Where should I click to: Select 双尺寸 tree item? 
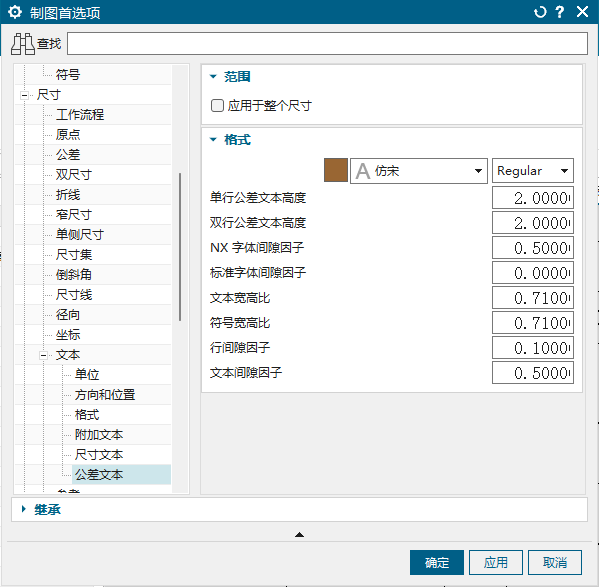(73, 175)
